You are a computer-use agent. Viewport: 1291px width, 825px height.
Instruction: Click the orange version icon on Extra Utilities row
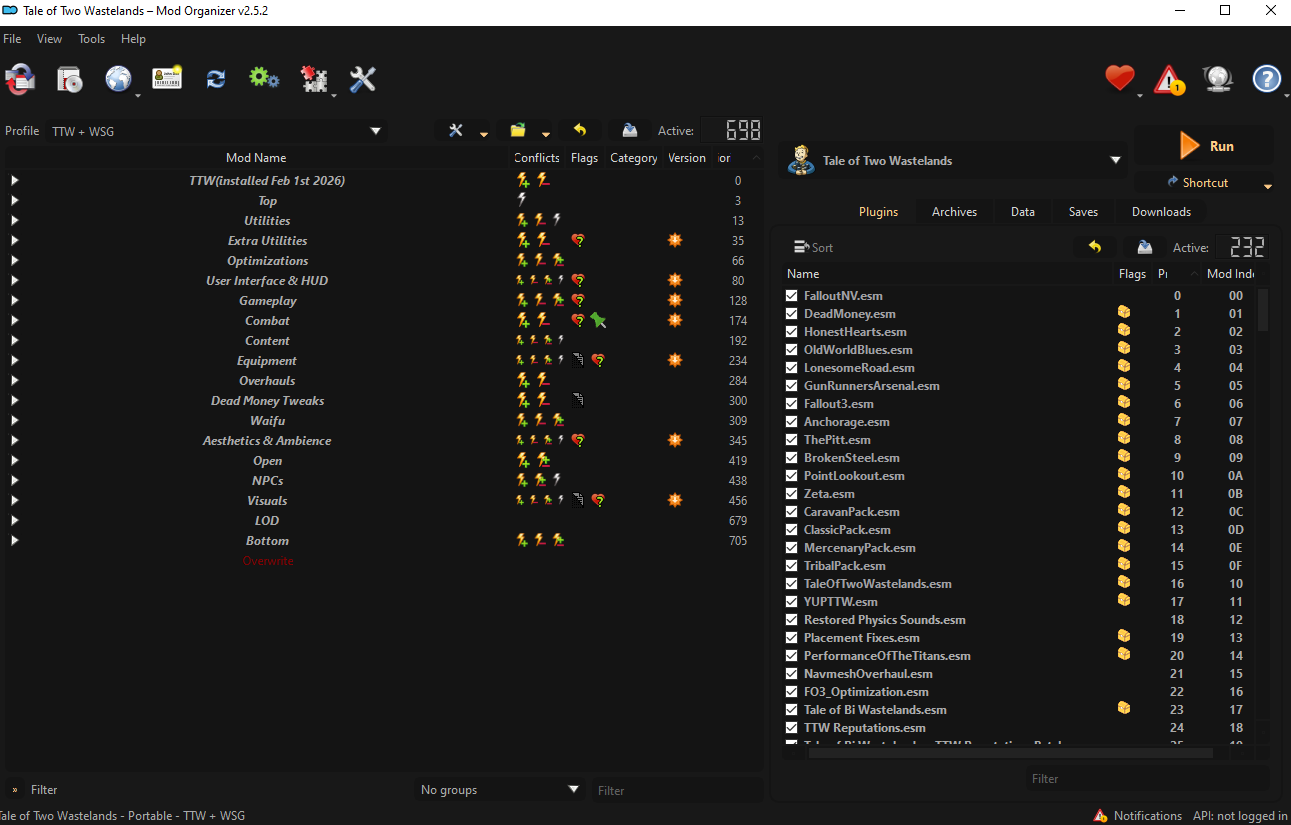coord(675,240)
